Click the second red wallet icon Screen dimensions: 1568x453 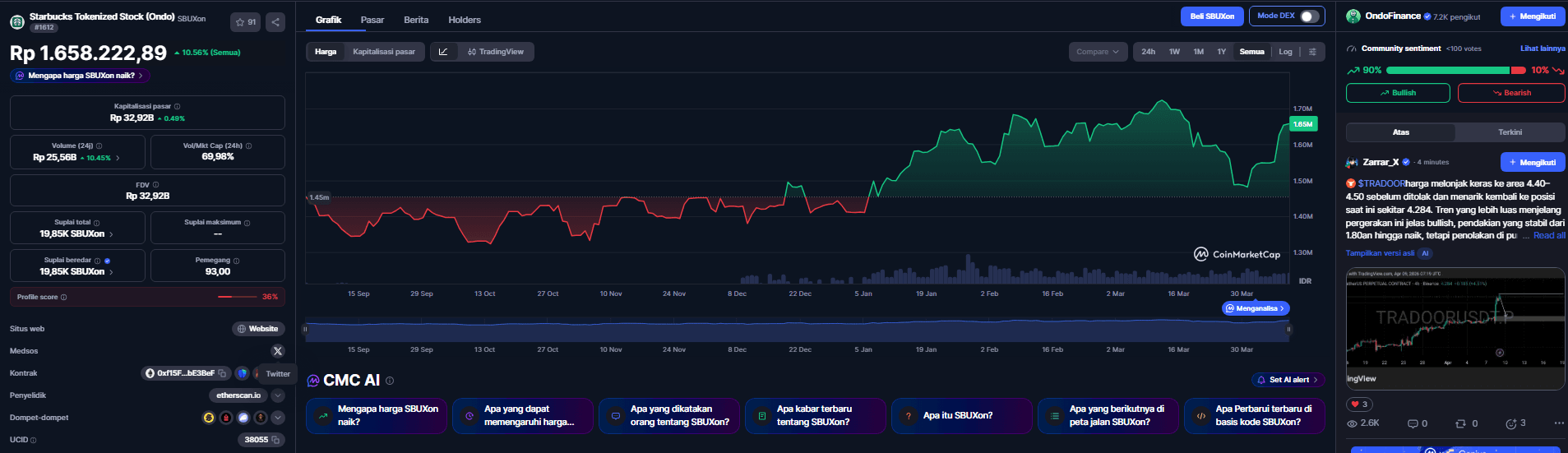(x=226, y=418)
